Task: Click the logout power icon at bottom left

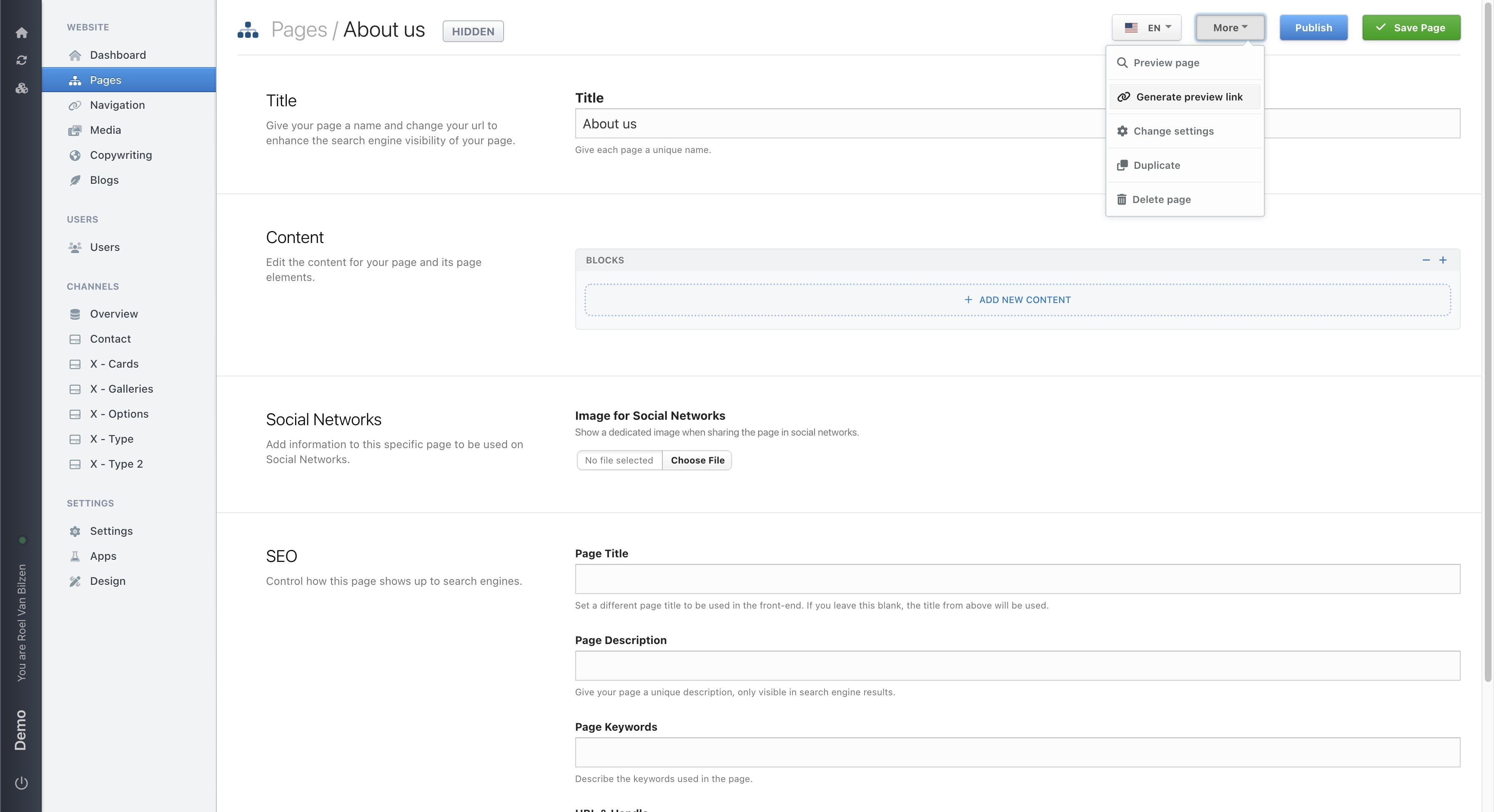Action: [x=21, y=782]
